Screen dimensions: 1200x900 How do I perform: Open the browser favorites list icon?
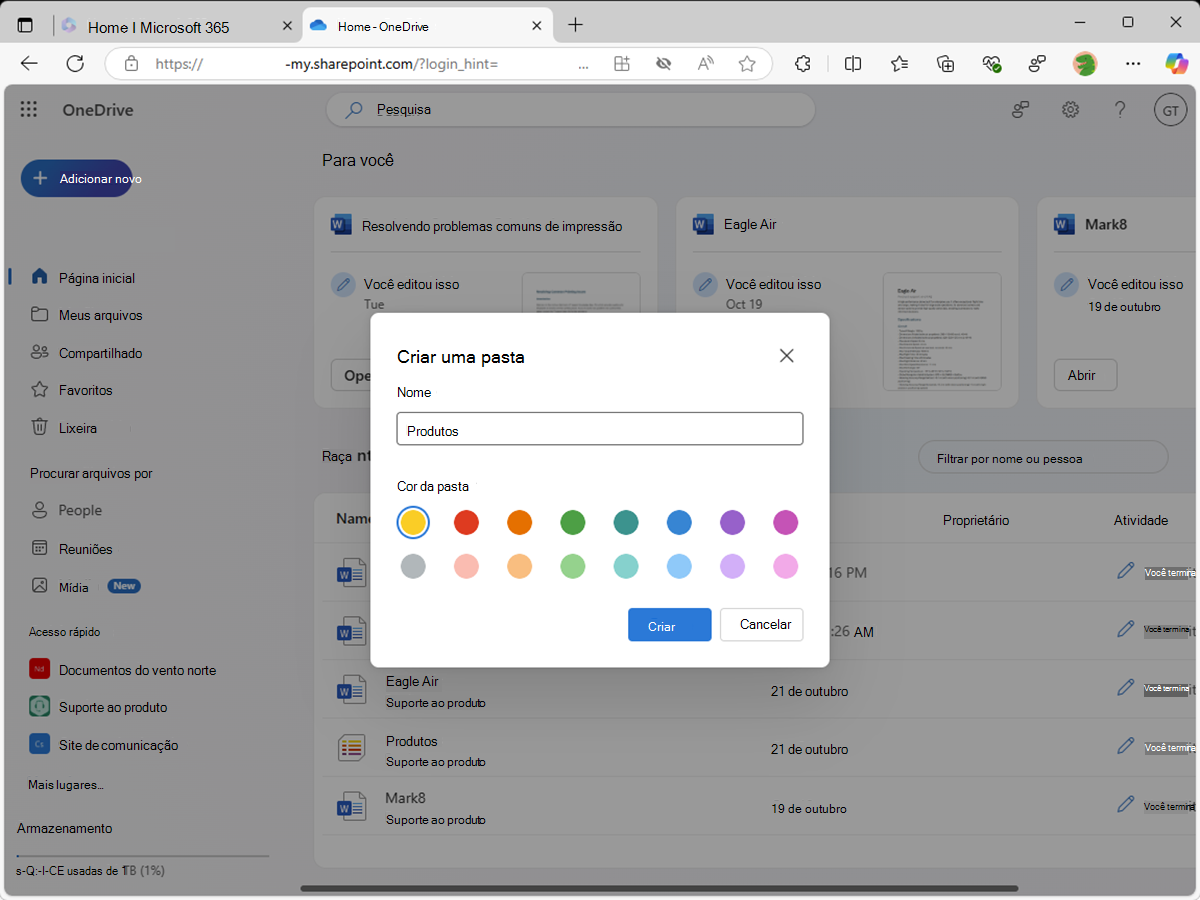pos(899,63)
